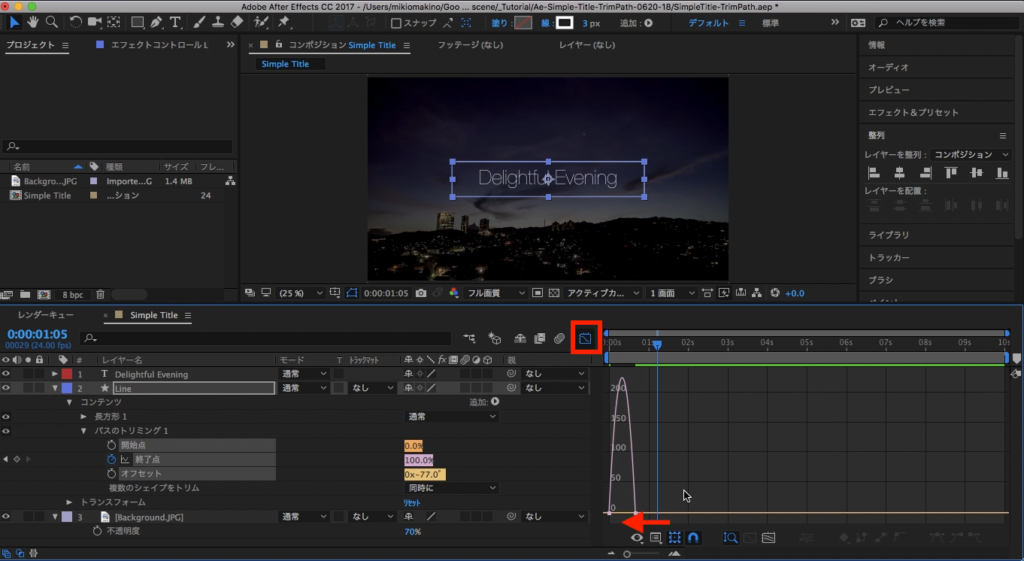Pick the Eraser tool
Viewport: 1024px width, 561px height.
(x=236, y=22)
